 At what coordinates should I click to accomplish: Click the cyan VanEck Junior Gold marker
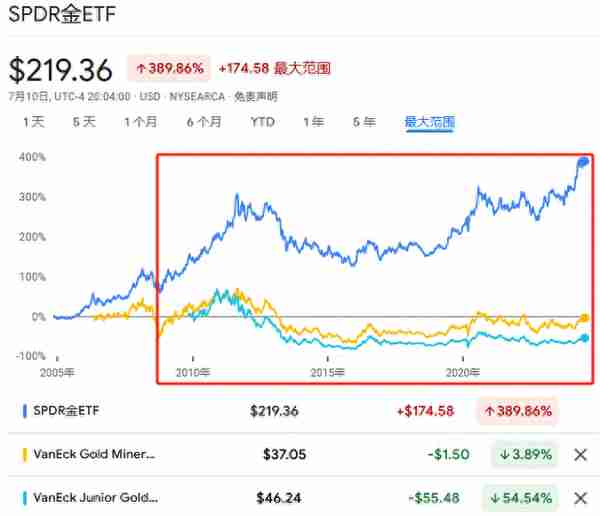(x=25, y=498)
